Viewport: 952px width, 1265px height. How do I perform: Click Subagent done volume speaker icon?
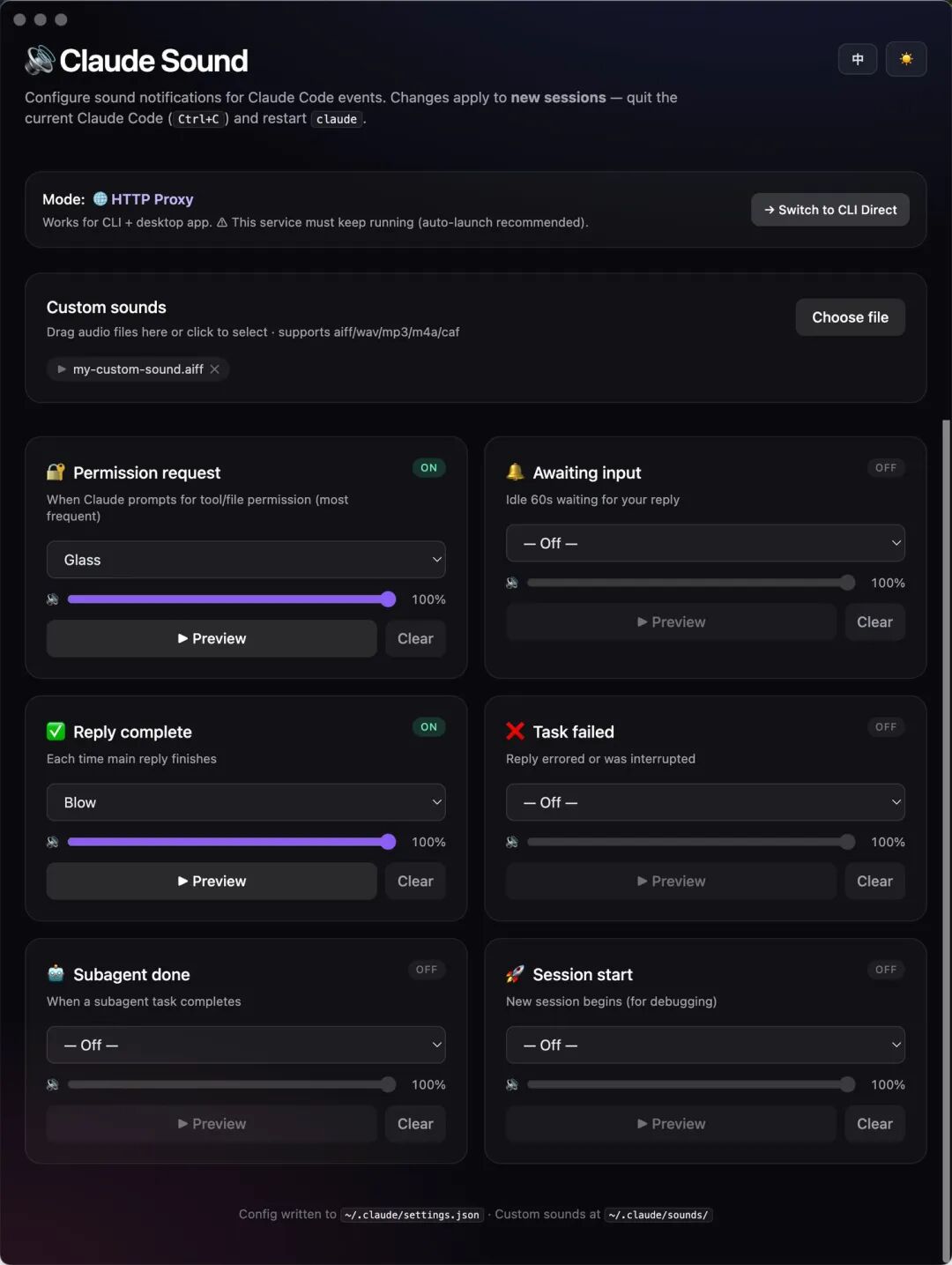53,1084
